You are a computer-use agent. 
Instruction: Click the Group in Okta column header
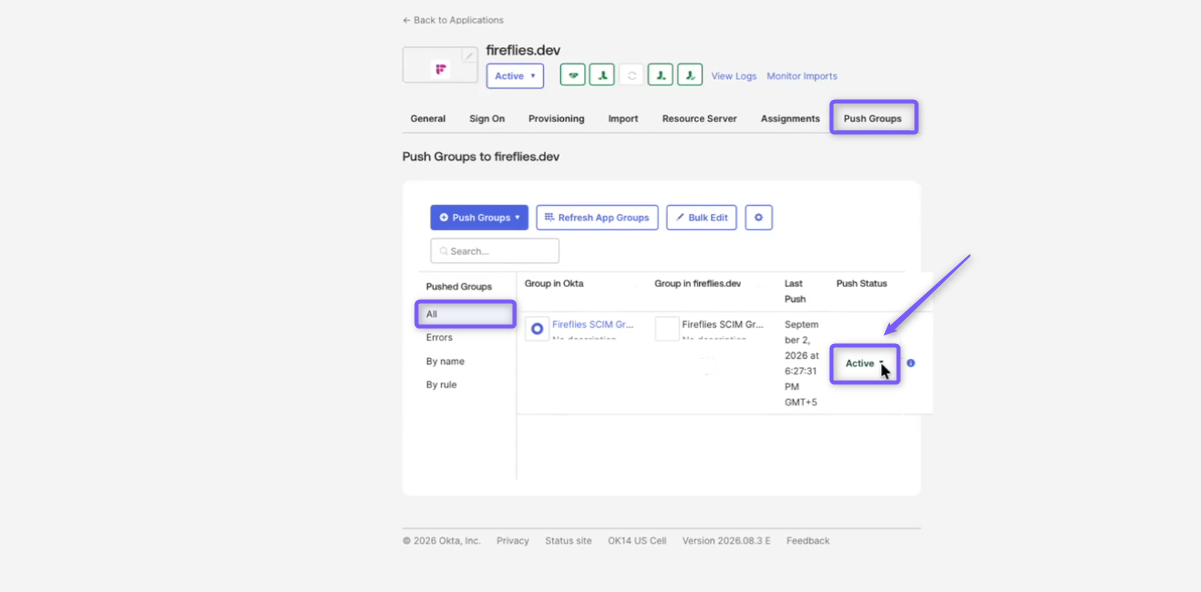coord(554,284)
